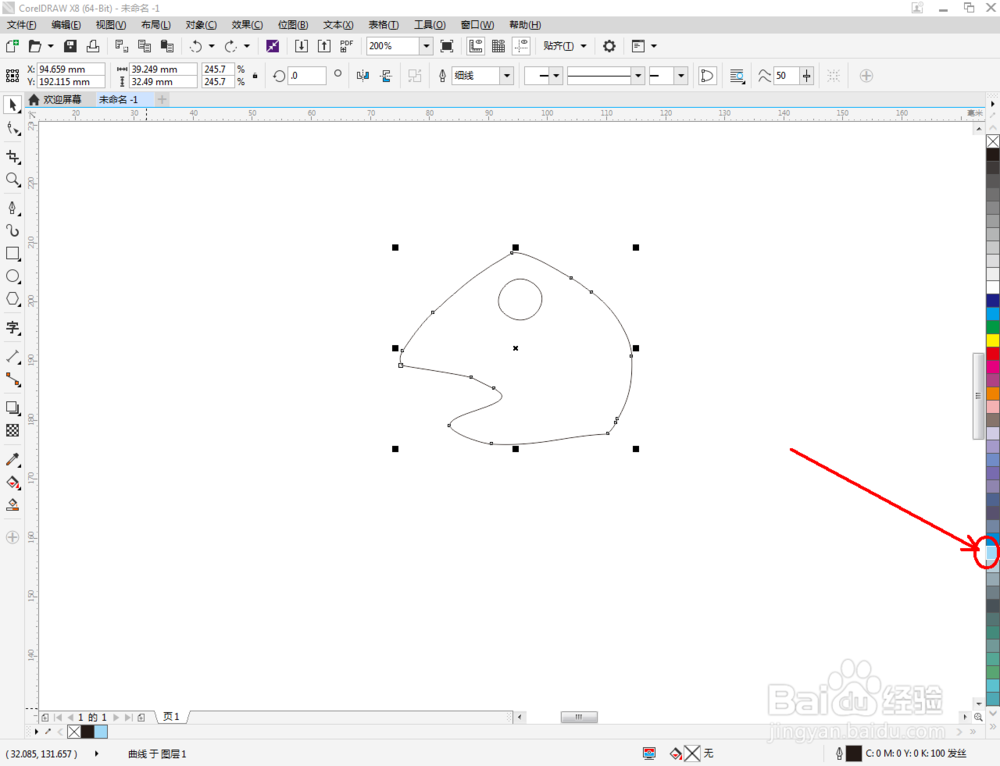Click the Publish to PDF icon

point(346,46)
